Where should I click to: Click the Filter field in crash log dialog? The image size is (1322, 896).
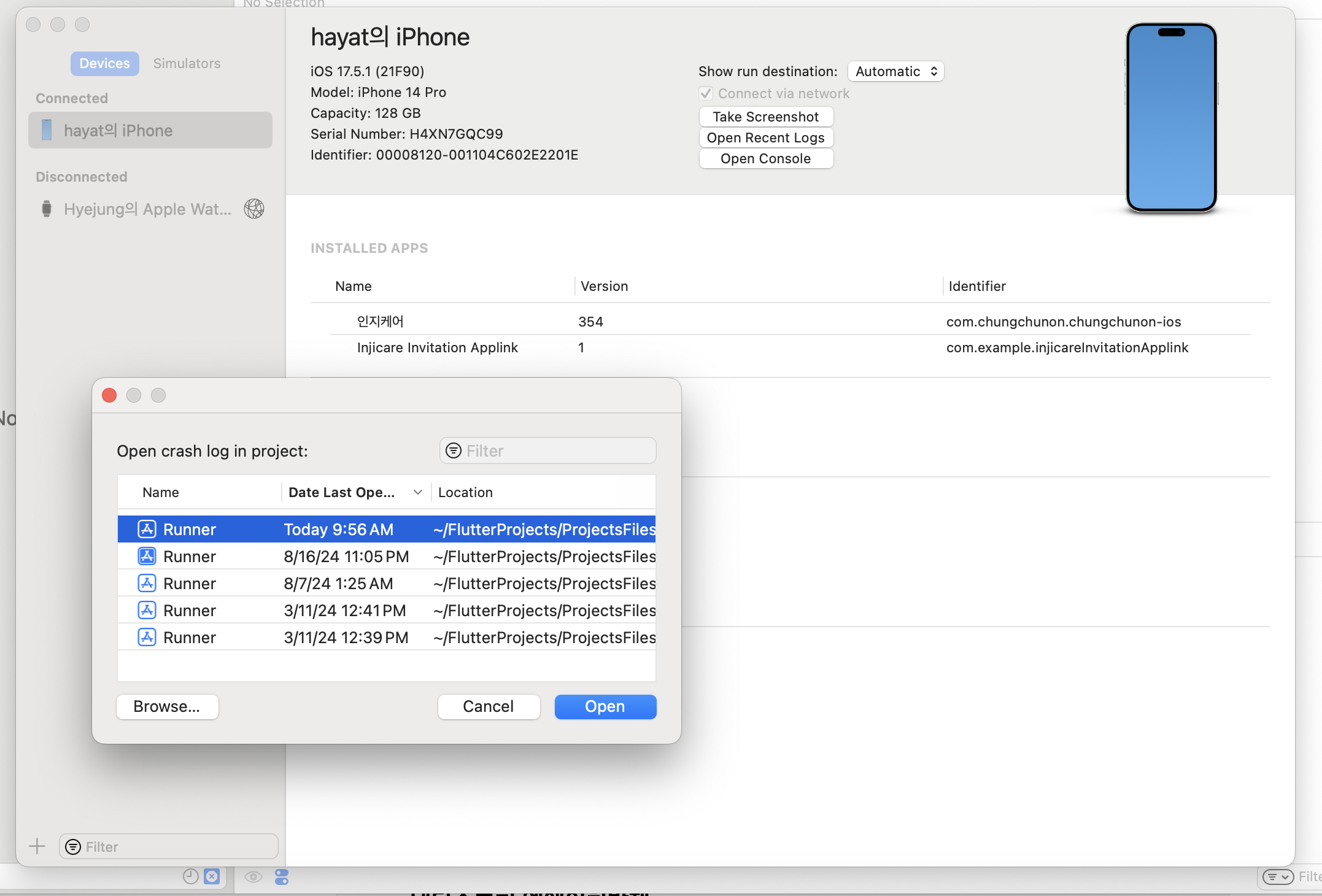pos(547,450)
